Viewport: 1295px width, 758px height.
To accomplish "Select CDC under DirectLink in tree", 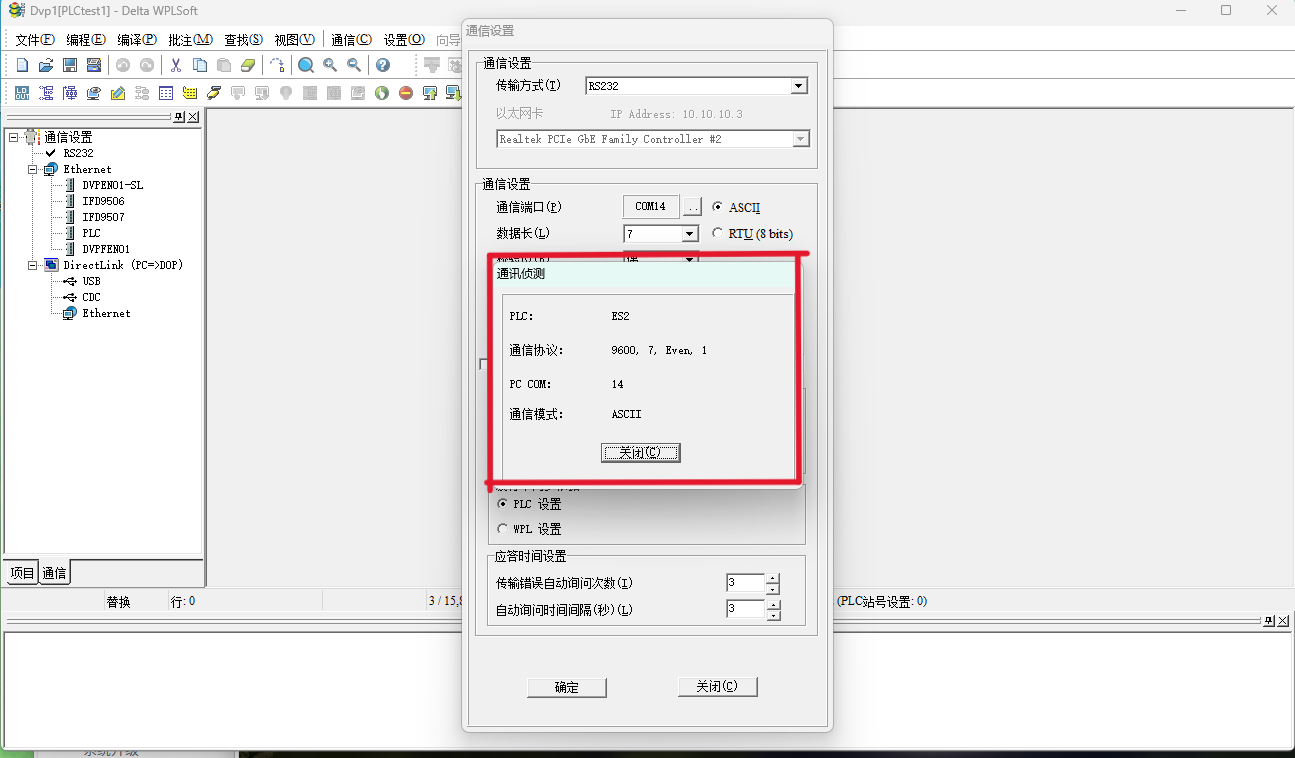I will pyautogui.click(x=91, y=297).
